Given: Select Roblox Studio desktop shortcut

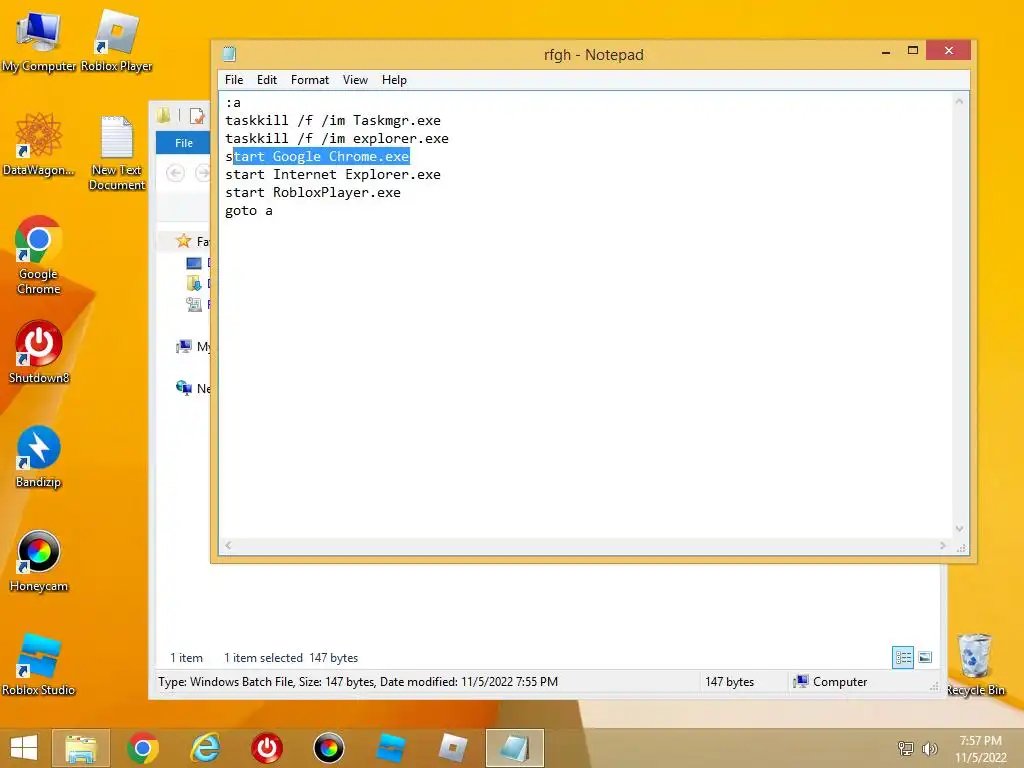Looking at the screenshot, I should tap(39, 664).
